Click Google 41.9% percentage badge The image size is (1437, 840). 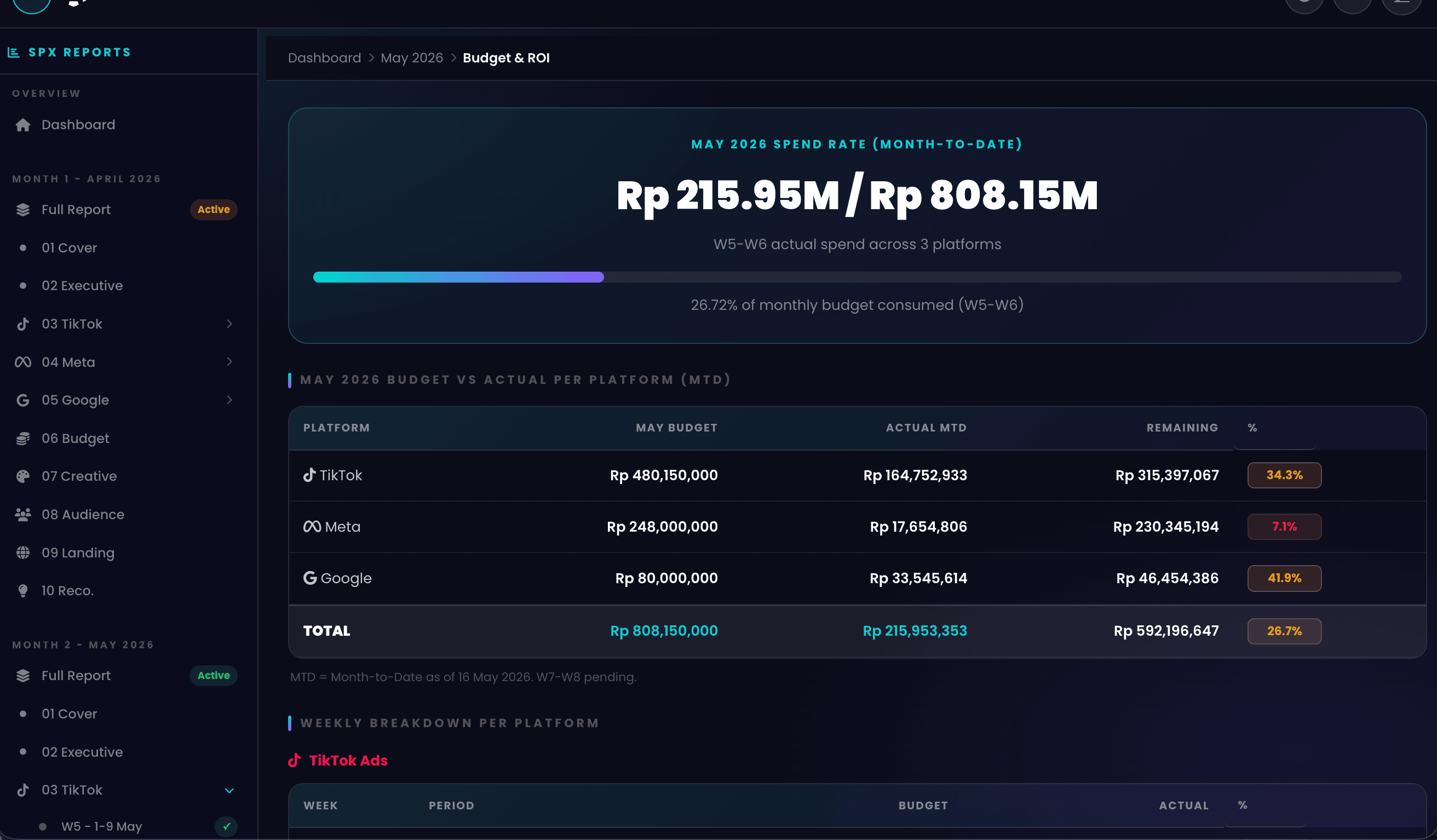[x=1284, y=578]
